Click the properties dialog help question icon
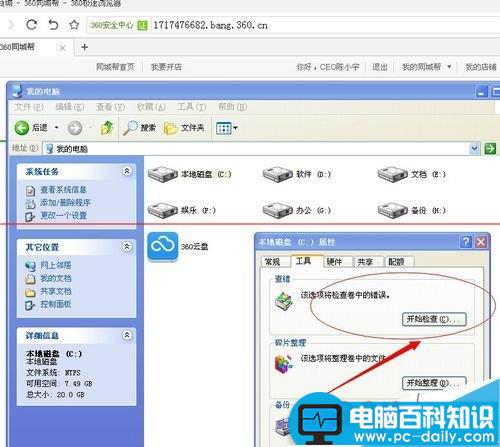The image size is (500, 447). [x=466, y=242]
